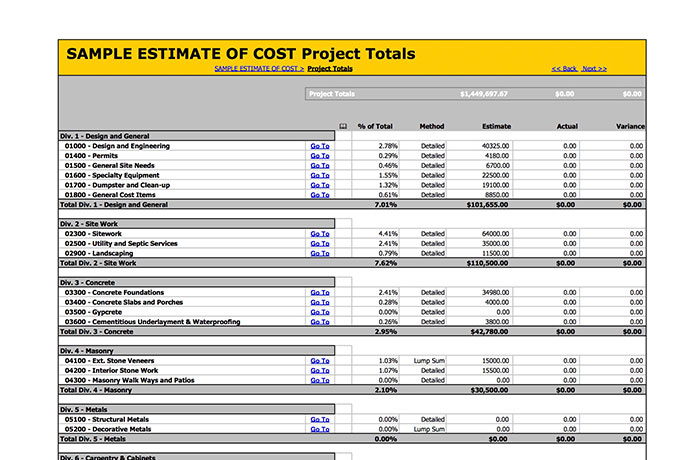Click the 'Next >>' navigation link
This screenshot has height=460, width=700.
point(594,69)
